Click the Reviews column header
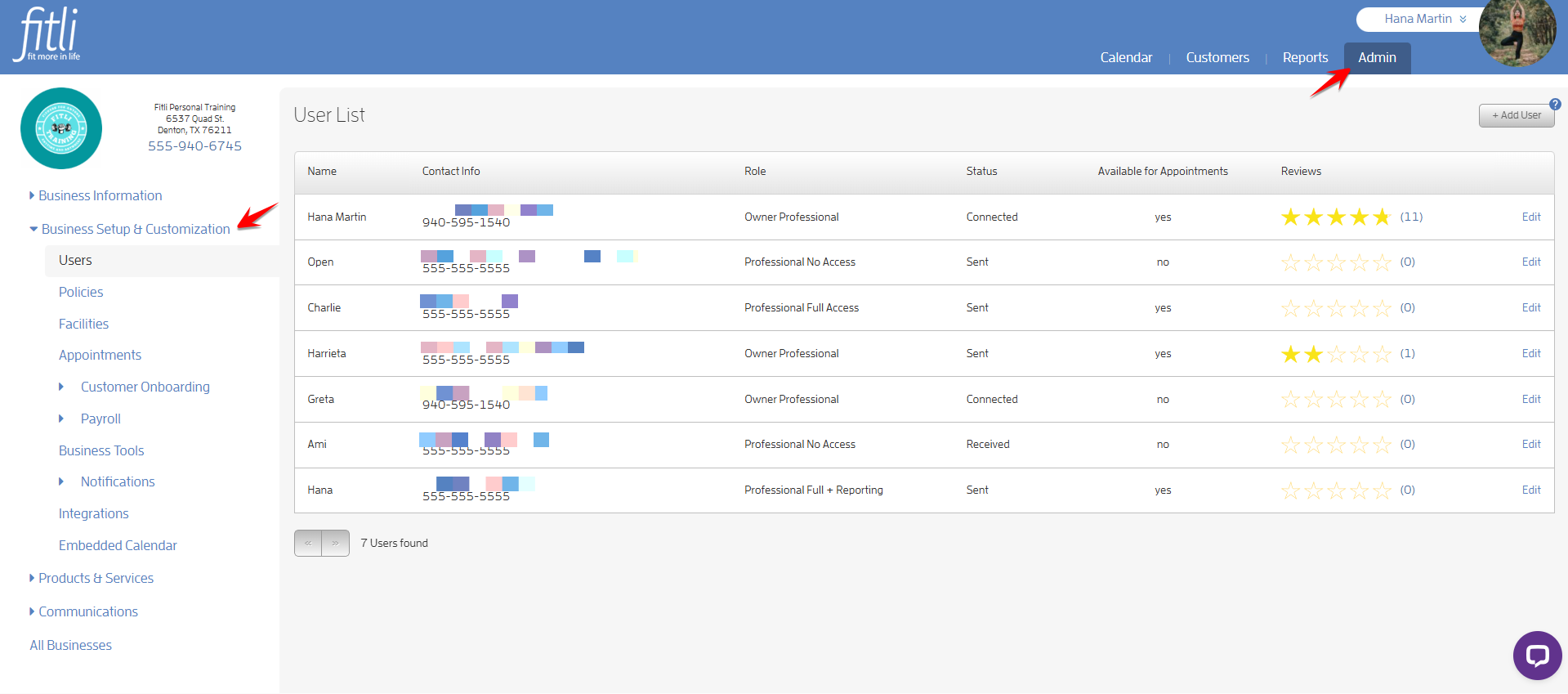1568x694 pixels. click(x=1301, y=171)
